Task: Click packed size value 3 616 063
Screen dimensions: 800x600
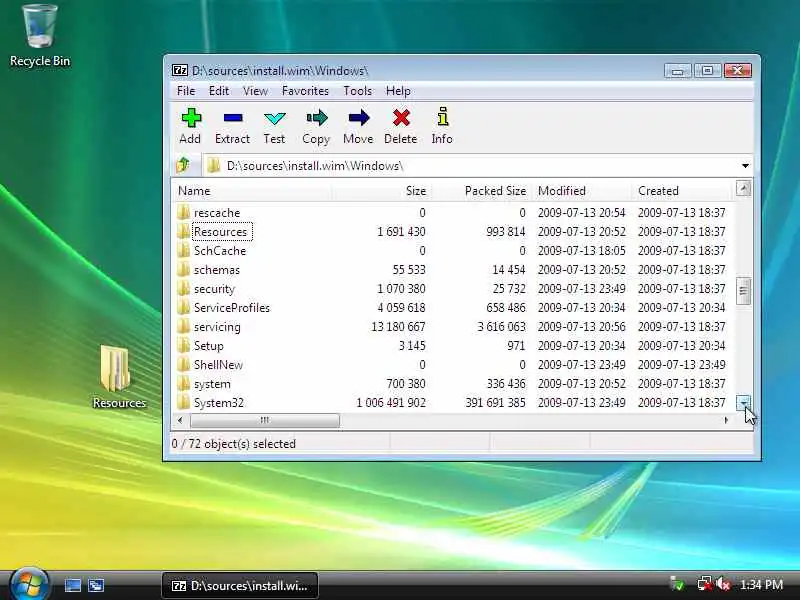Action: pyautogui.click(x=501, y=327)
